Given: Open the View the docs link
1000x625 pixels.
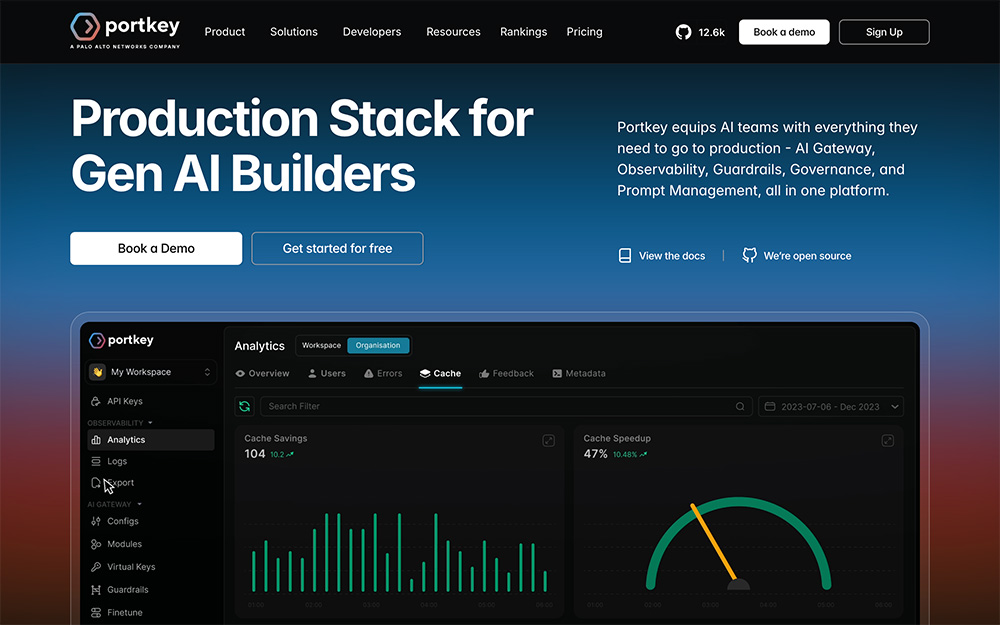Looking at the screenshot, I should coord(662,256).
